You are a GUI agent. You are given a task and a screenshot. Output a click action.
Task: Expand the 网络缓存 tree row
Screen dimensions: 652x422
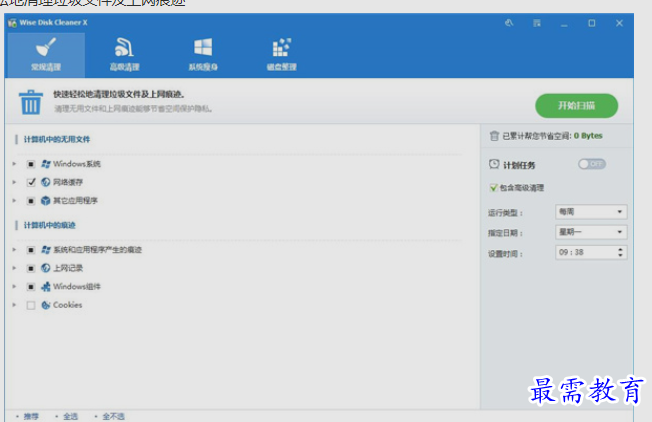coord(14,182)
